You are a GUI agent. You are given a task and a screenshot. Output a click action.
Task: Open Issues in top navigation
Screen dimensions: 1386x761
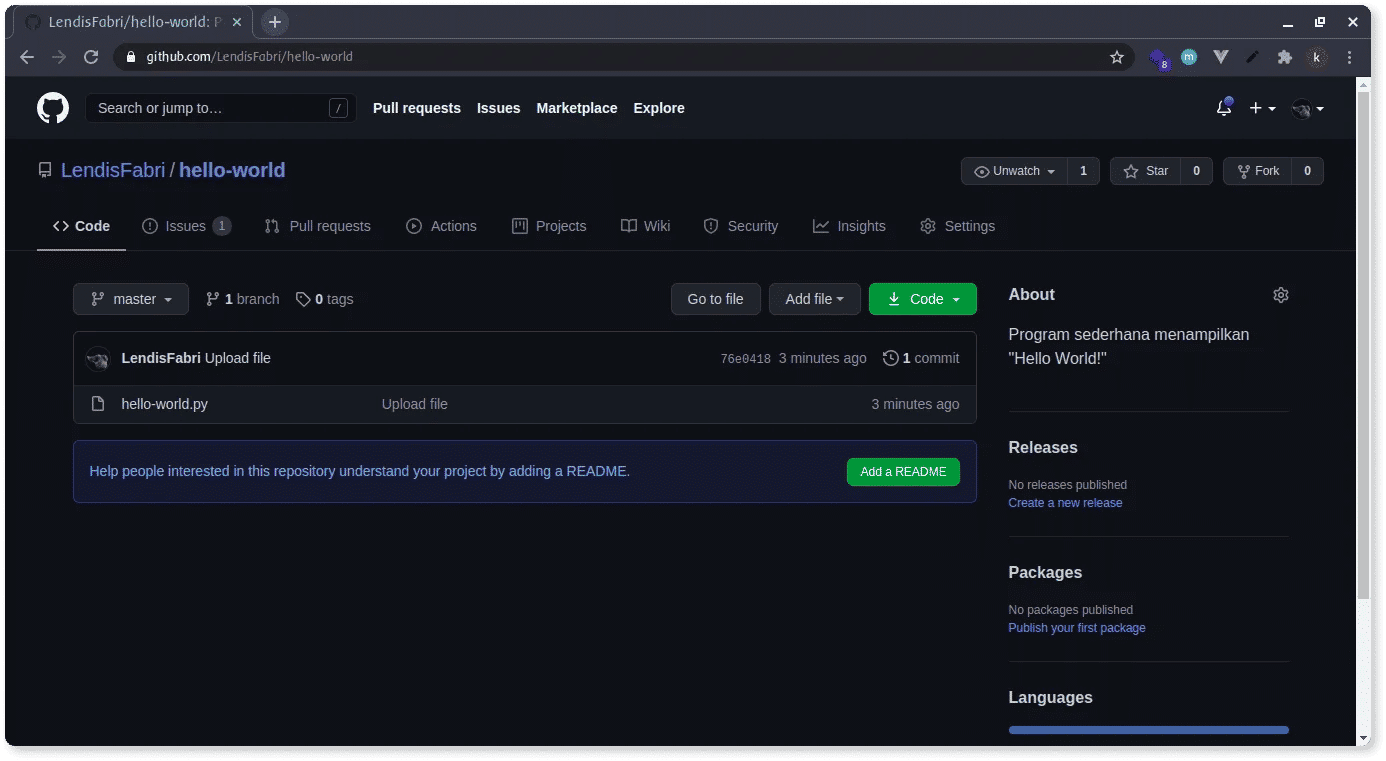click(x=498, y=108)
